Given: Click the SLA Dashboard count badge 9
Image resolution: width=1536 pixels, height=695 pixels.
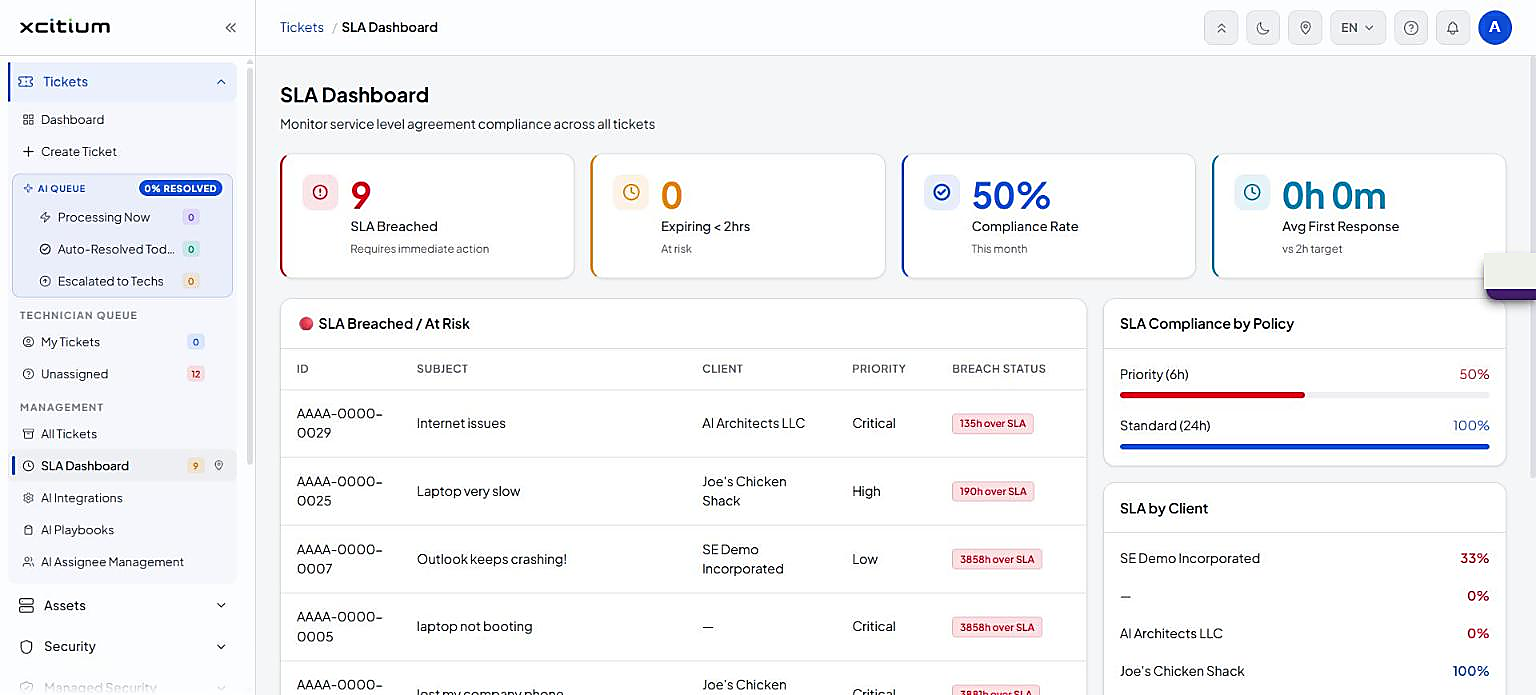Looking at the screenshot, I should (195, 466).
